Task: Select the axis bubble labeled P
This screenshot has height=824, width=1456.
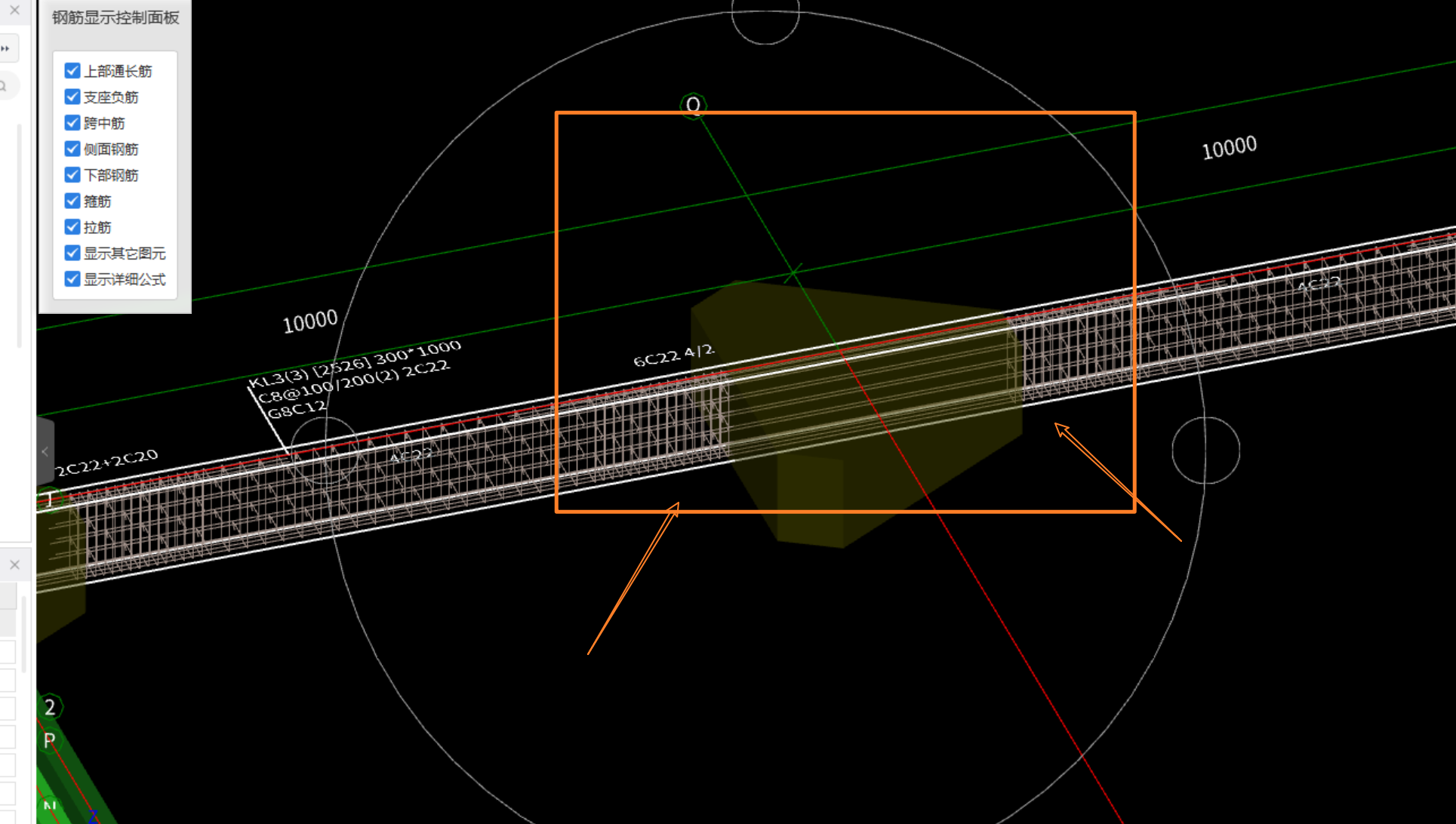Action: [50, 740]
